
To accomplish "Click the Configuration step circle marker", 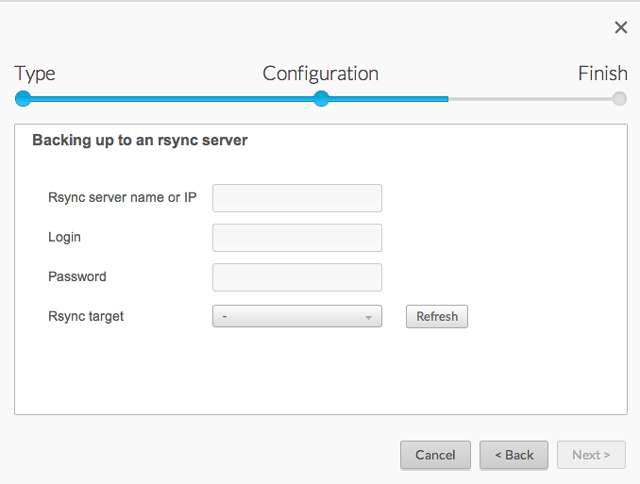I will pyautogui.click(x=321, y=98).
